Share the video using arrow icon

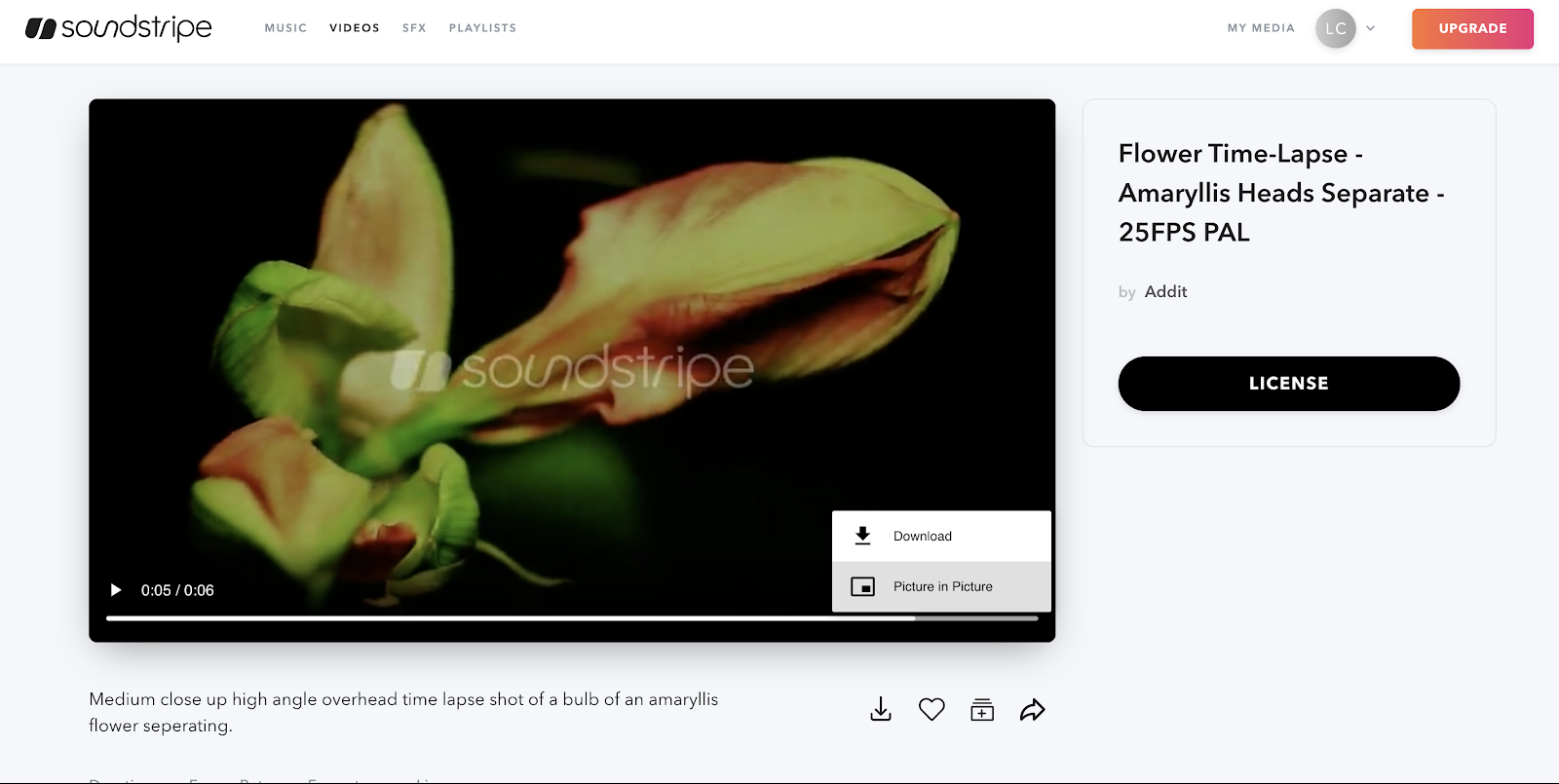(x=1032, y=710)
